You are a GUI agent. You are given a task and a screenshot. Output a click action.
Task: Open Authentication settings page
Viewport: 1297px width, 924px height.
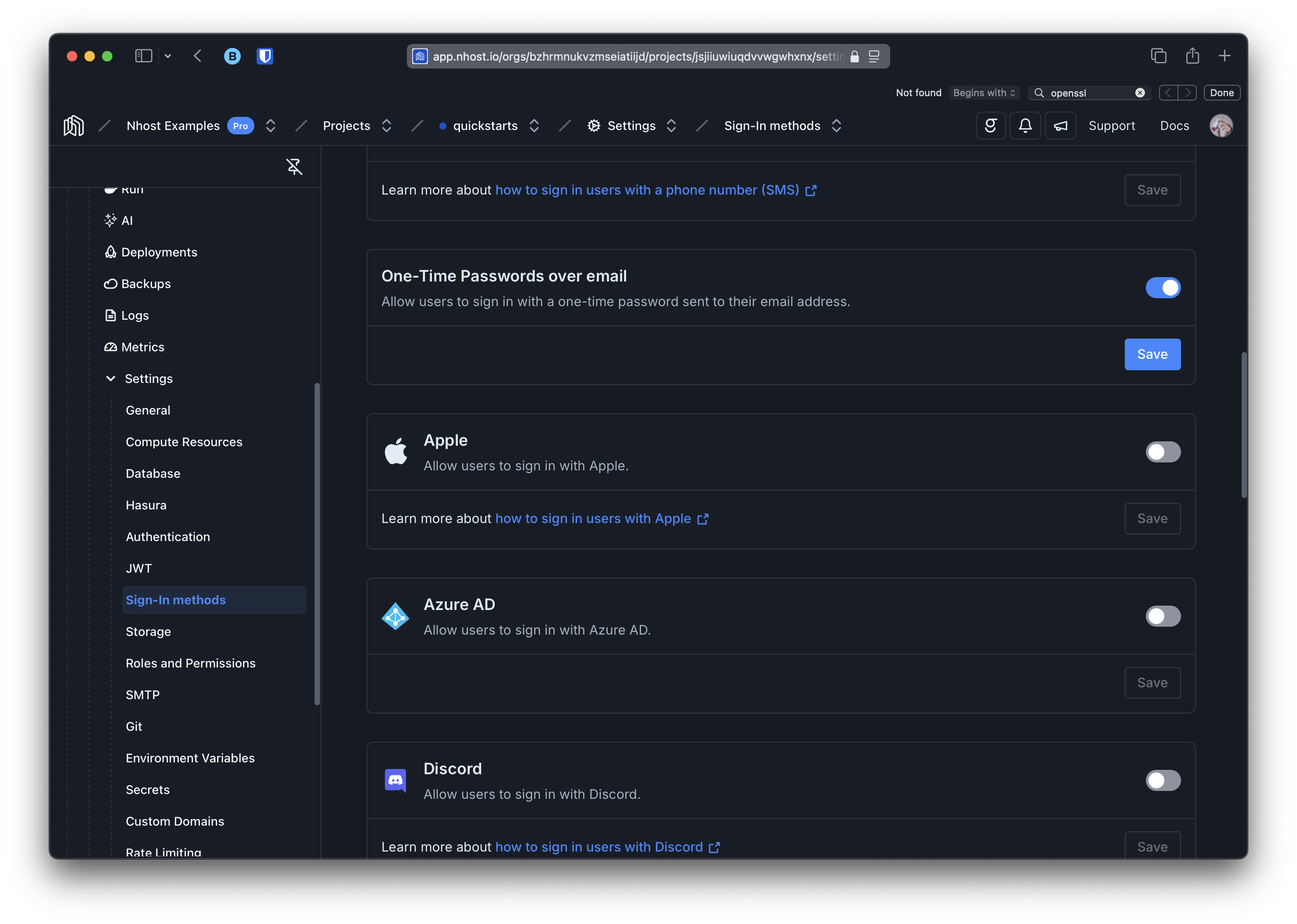click(168, 537)
